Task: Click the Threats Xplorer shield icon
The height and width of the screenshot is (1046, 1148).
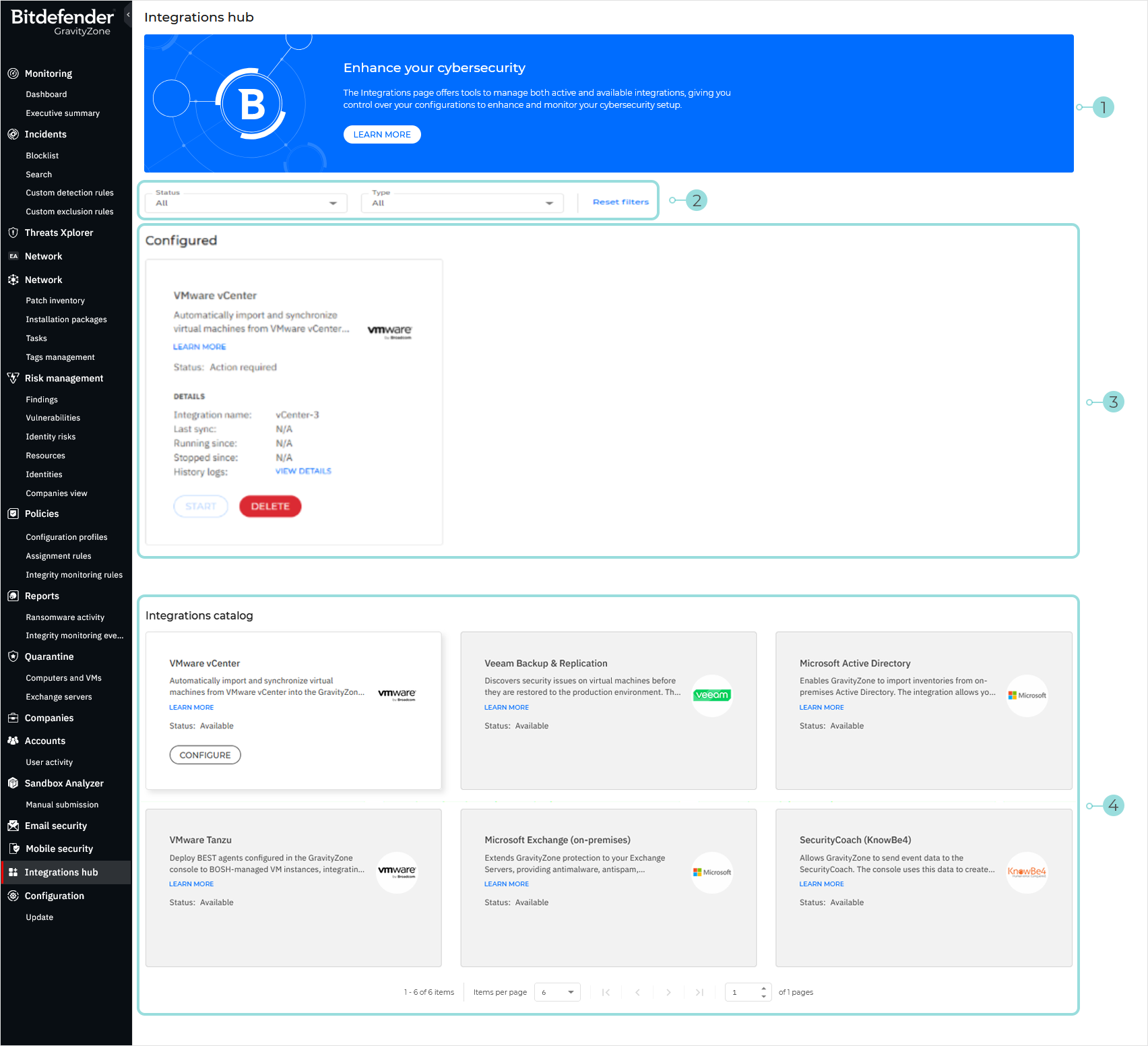Action: tap(13, 233)
